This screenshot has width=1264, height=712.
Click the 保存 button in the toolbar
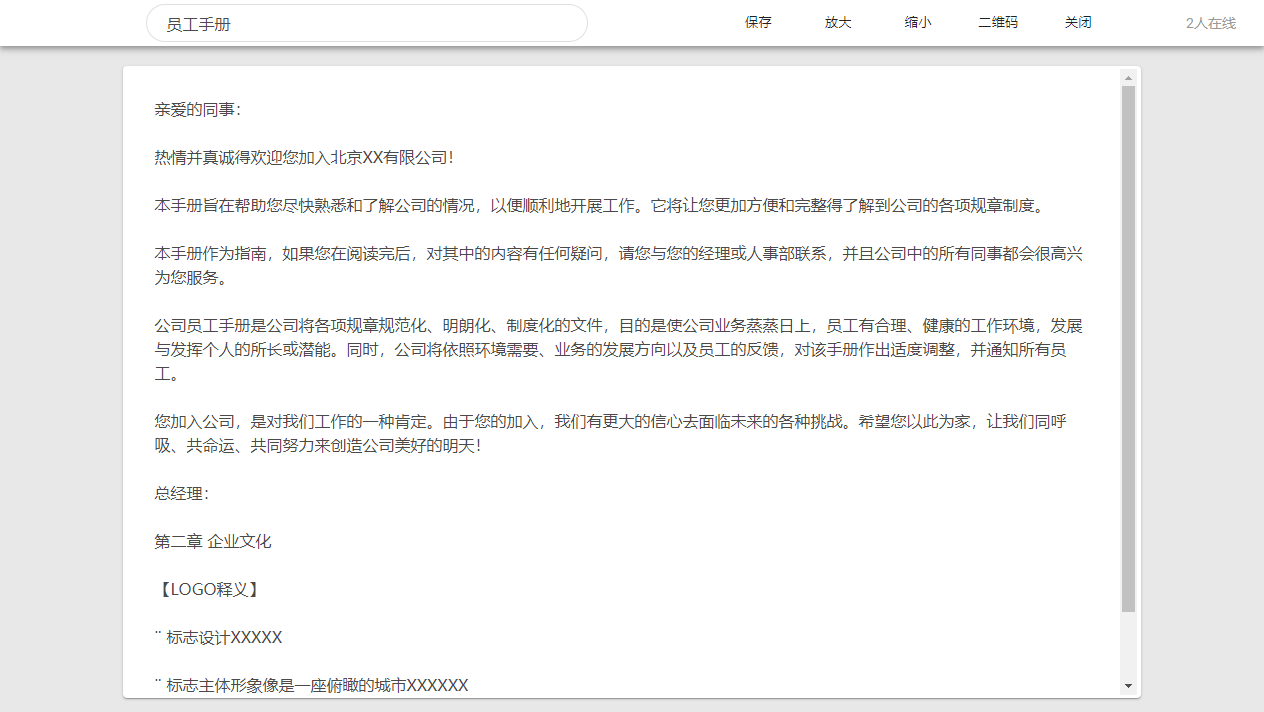point(758,23)
